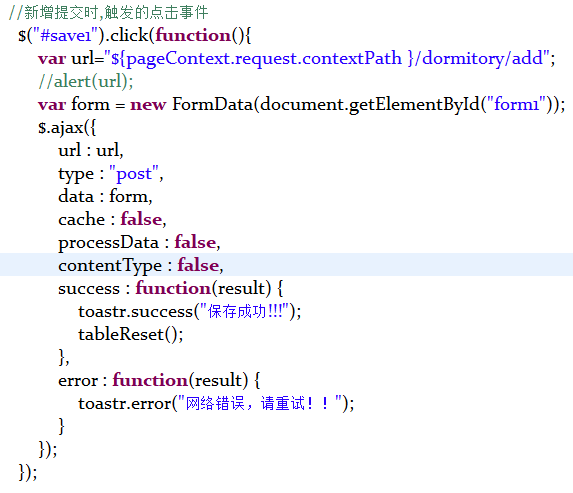Click the Chinese comment line at top
Image resolution: width=573 pixels, height=493 pixels.
point(109,12)
